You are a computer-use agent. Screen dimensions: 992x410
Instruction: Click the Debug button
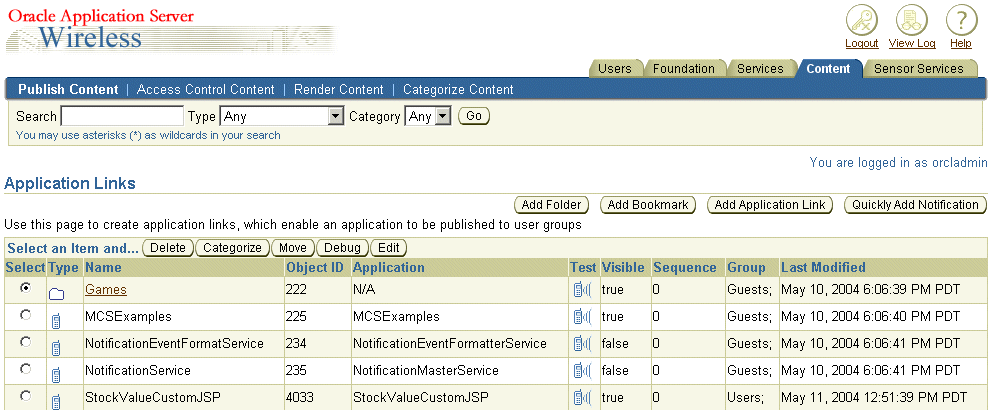coord(342,248)
